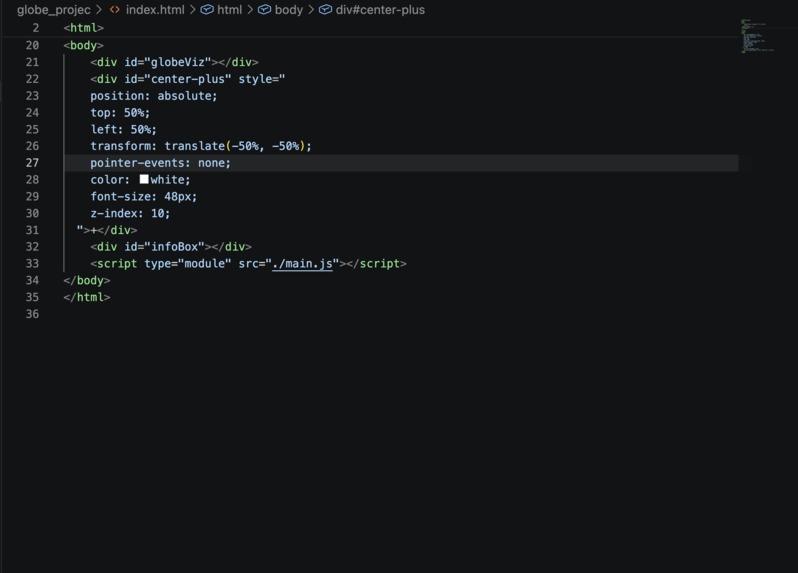Screen dimensions: 798x573
Task: Expand chevron after globe_projec breadcrumb
Action: point(99,10)
